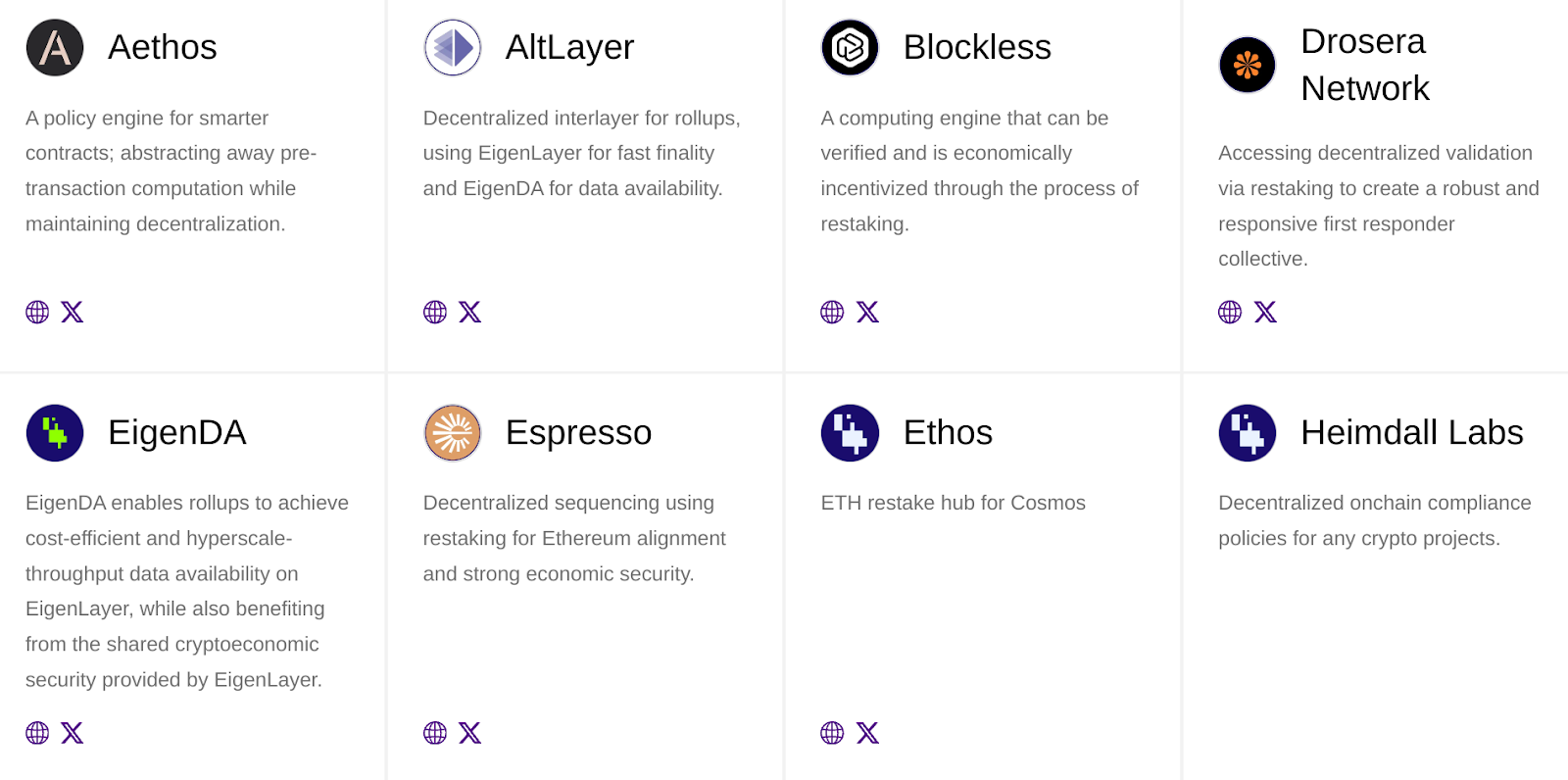The width and height of the screenshot is (1568, 780).
Task: Select the Heimdall Labs card title
Action: 1411,432
